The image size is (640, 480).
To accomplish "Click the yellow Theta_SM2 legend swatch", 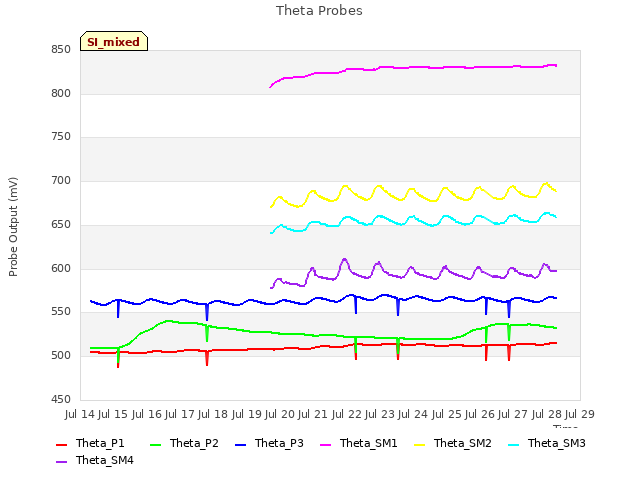I will point(420,444).
